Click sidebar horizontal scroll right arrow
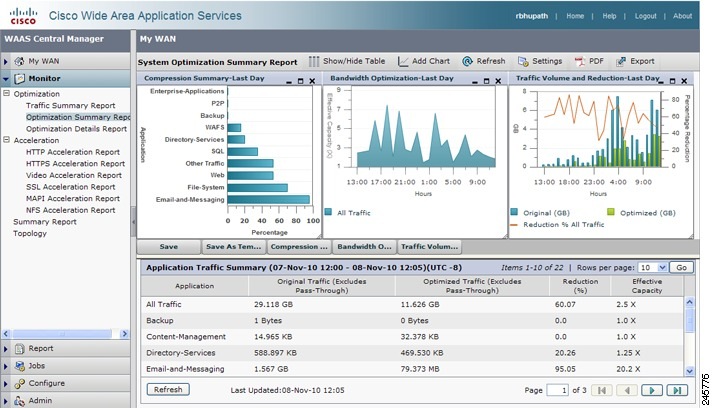 pyautogui.click(x=124, y=334)
